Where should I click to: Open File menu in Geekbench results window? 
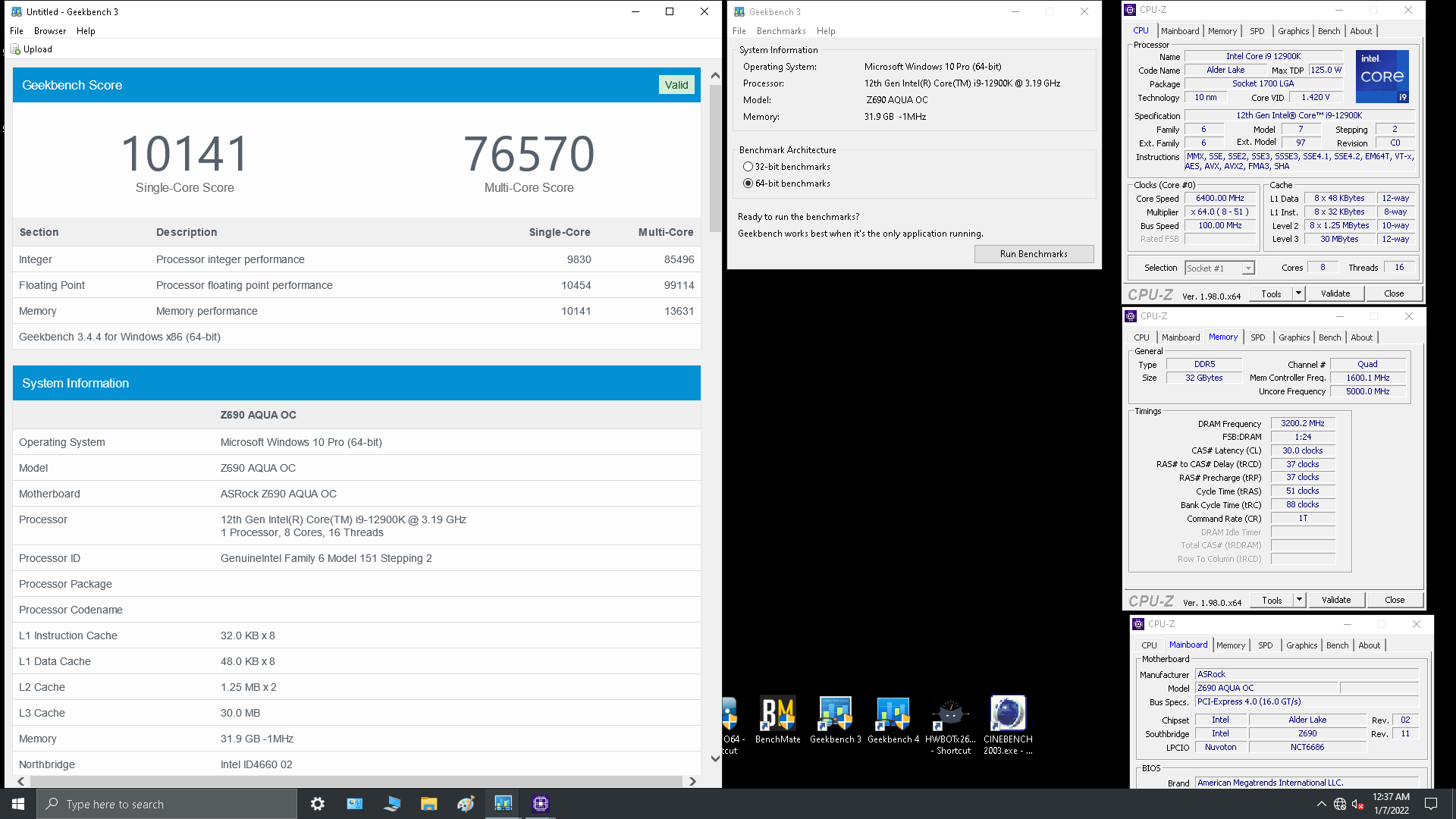[x=17, y=31]
